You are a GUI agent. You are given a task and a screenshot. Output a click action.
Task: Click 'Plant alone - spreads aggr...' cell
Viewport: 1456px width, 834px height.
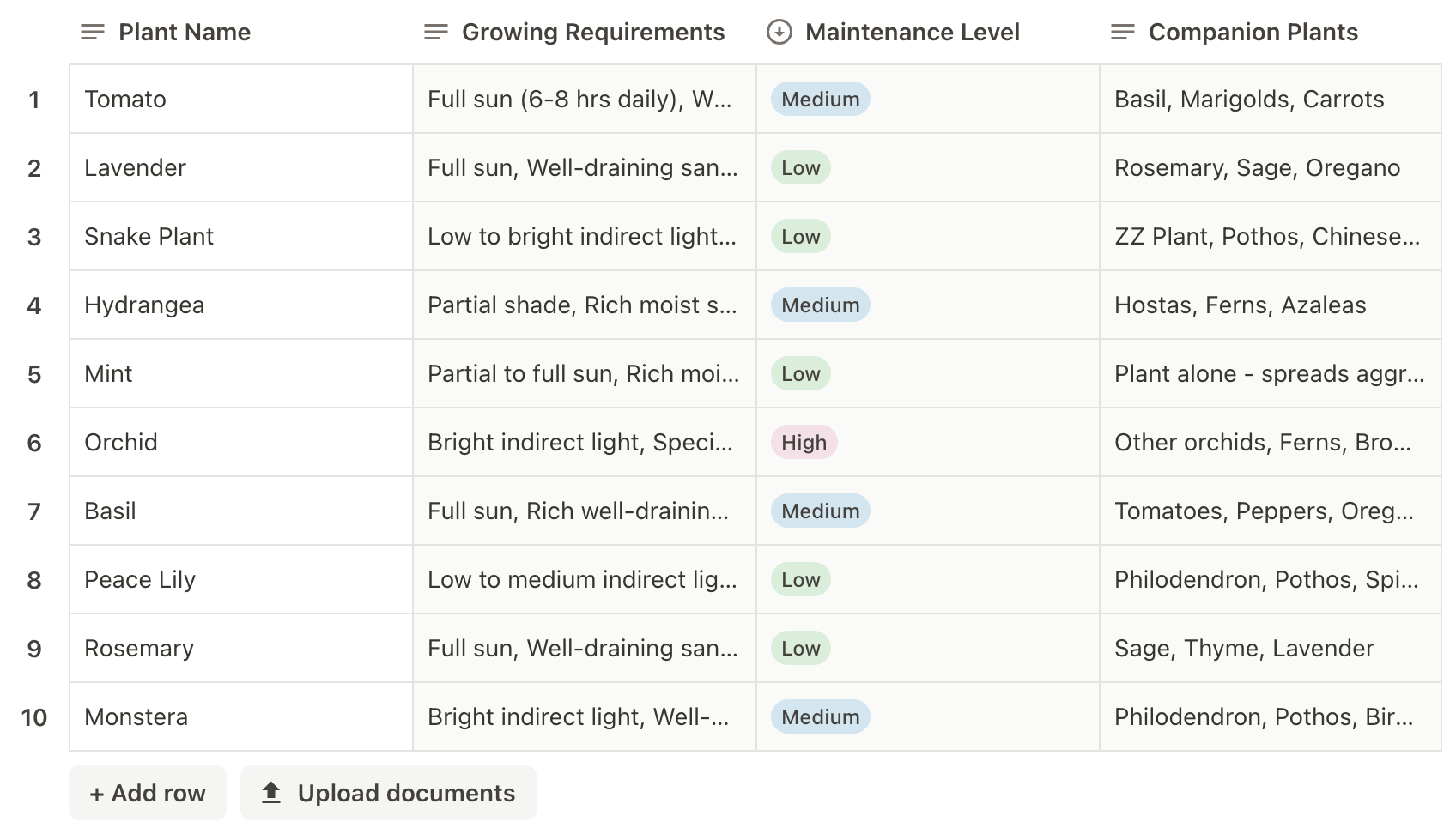coord(1271,373)
